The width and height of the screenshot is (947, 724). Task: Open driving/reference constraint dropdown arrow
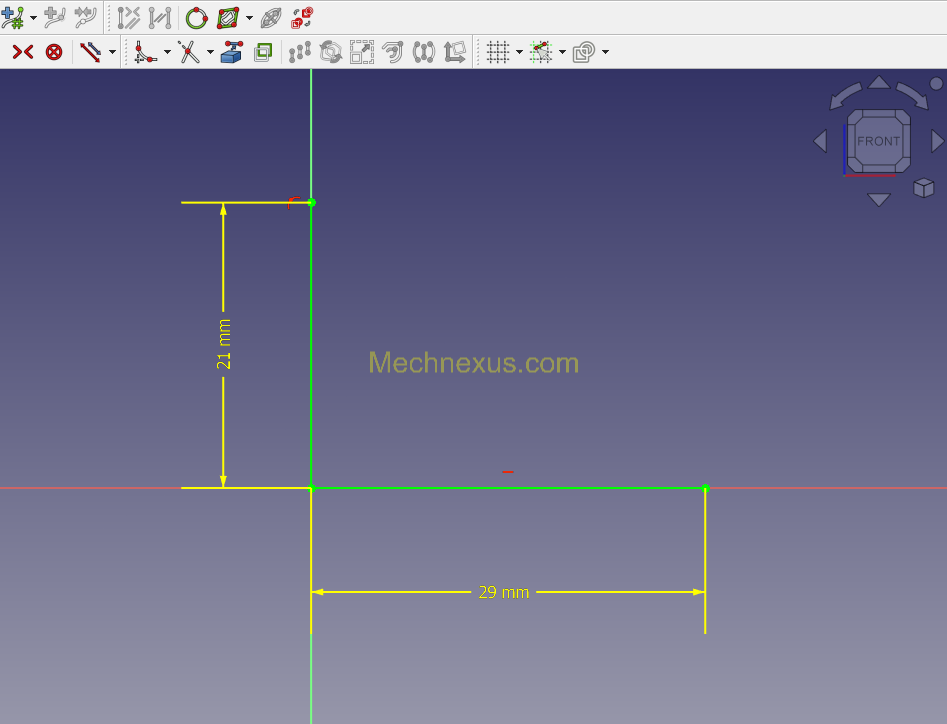pos(112,53)
